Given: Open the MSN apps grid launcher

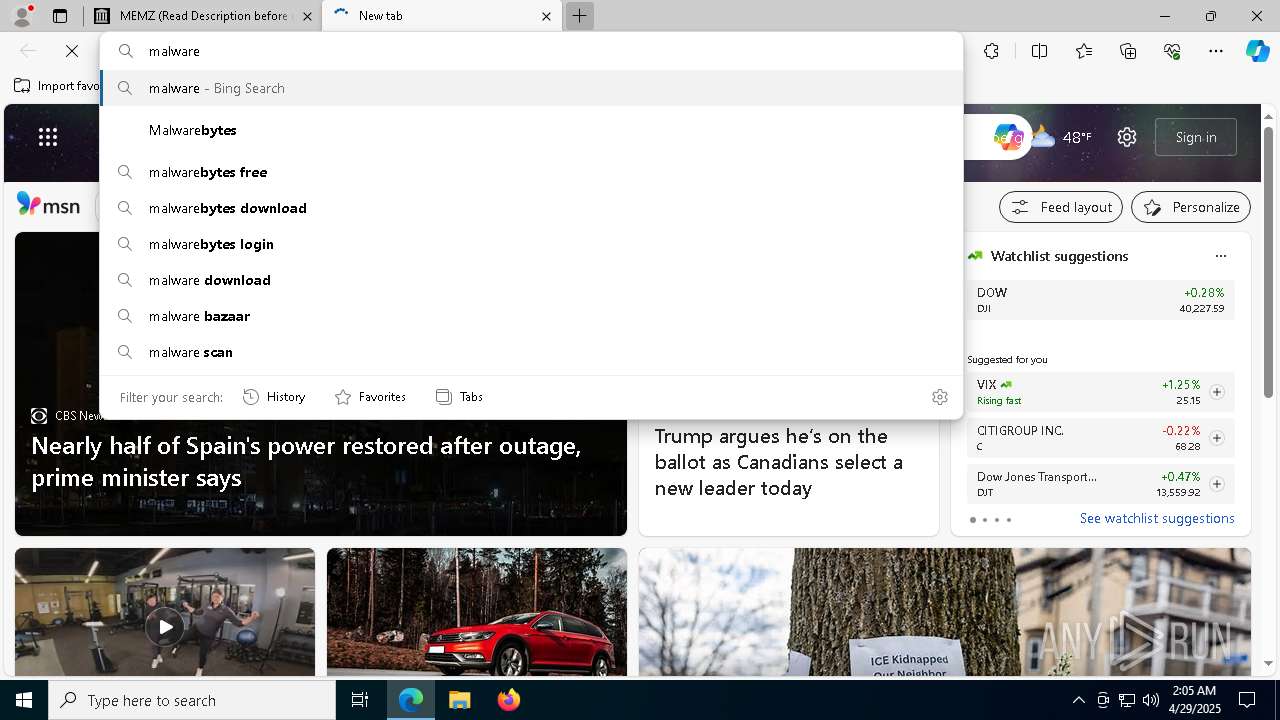Looking at the screenshot, I should tap(48, 137).
